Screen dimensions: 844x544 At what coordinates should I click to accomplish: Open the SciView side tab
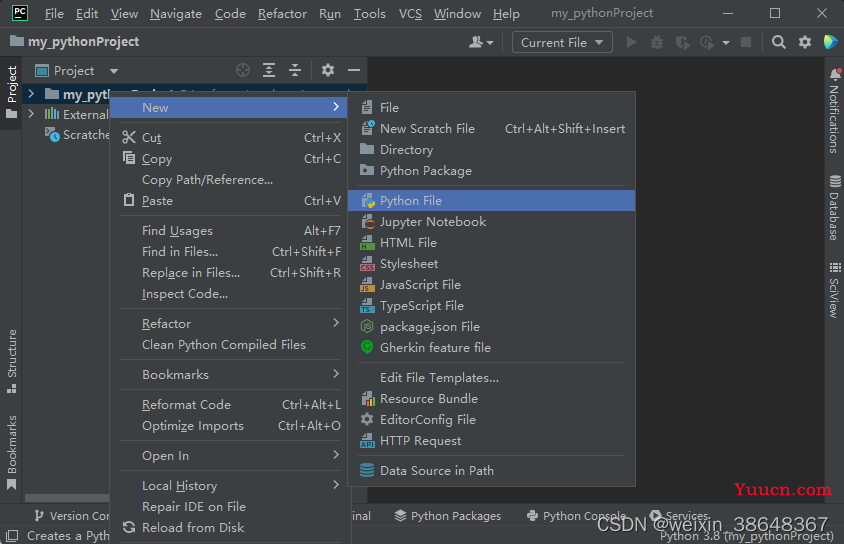(x=834, y=290)
